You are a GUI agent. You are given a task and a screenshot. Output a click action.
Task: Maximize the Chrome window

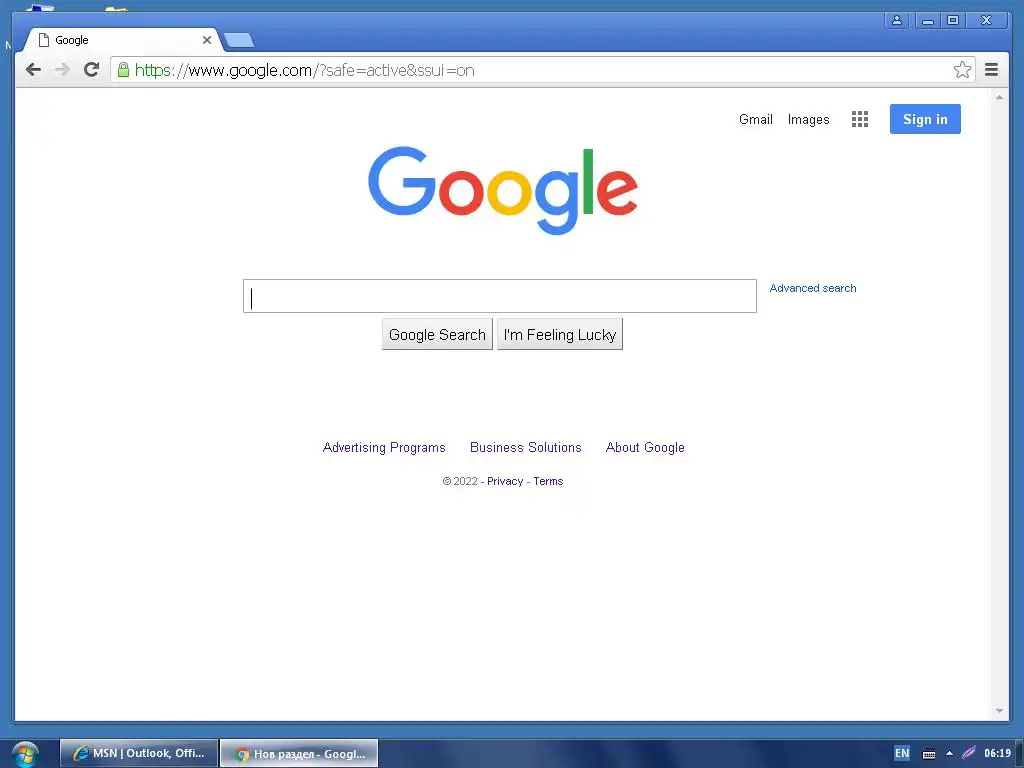click(953, 20)
